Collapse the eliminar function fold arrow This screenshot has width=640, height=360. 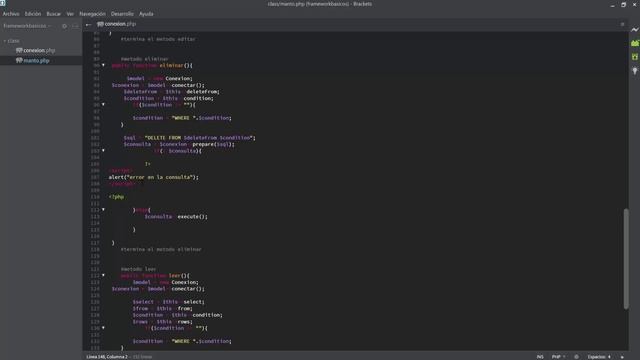coord(103,65)
